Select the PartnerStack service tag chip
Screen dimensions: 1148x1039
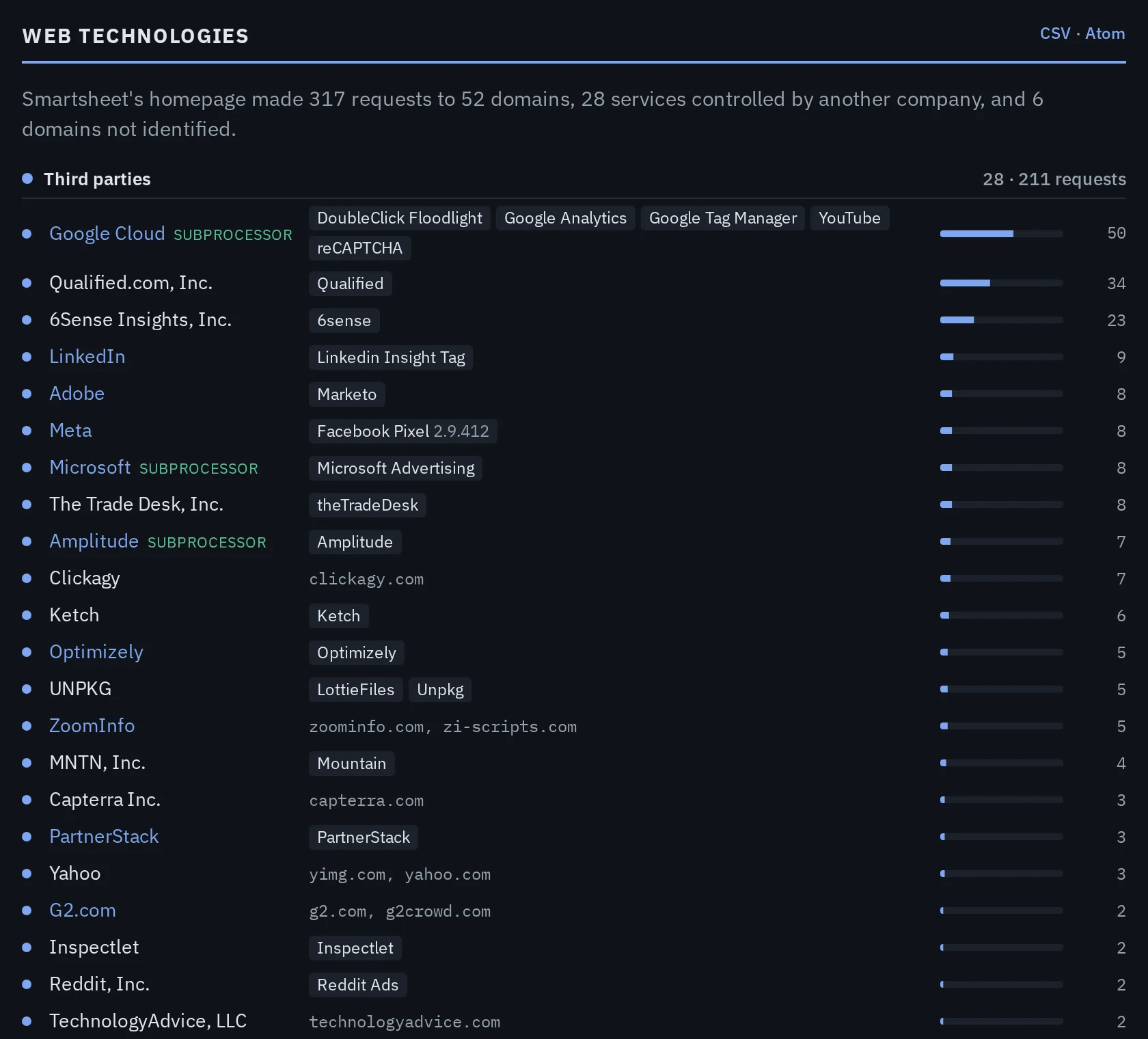(x=364, y=837)
